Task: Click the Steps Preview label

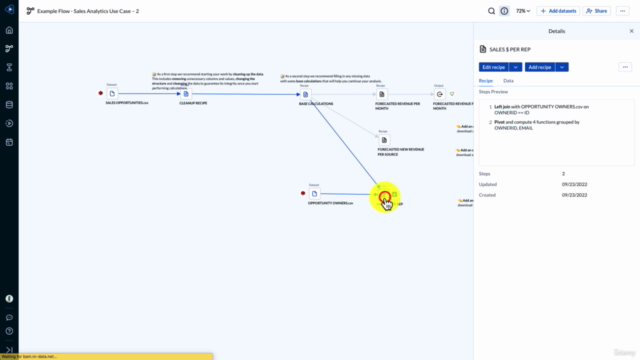Action: (x=493, y=92)
